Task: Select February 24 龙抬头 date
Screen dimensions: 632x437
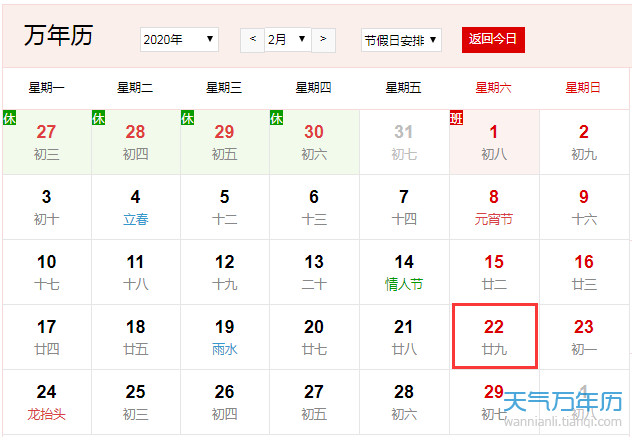Action: [x=47, y=402]
